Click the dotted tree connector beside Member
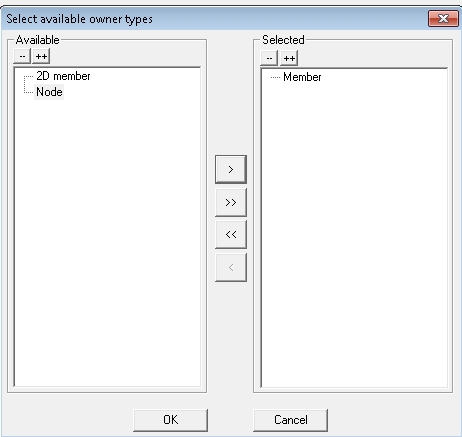 tap(275, 77)
